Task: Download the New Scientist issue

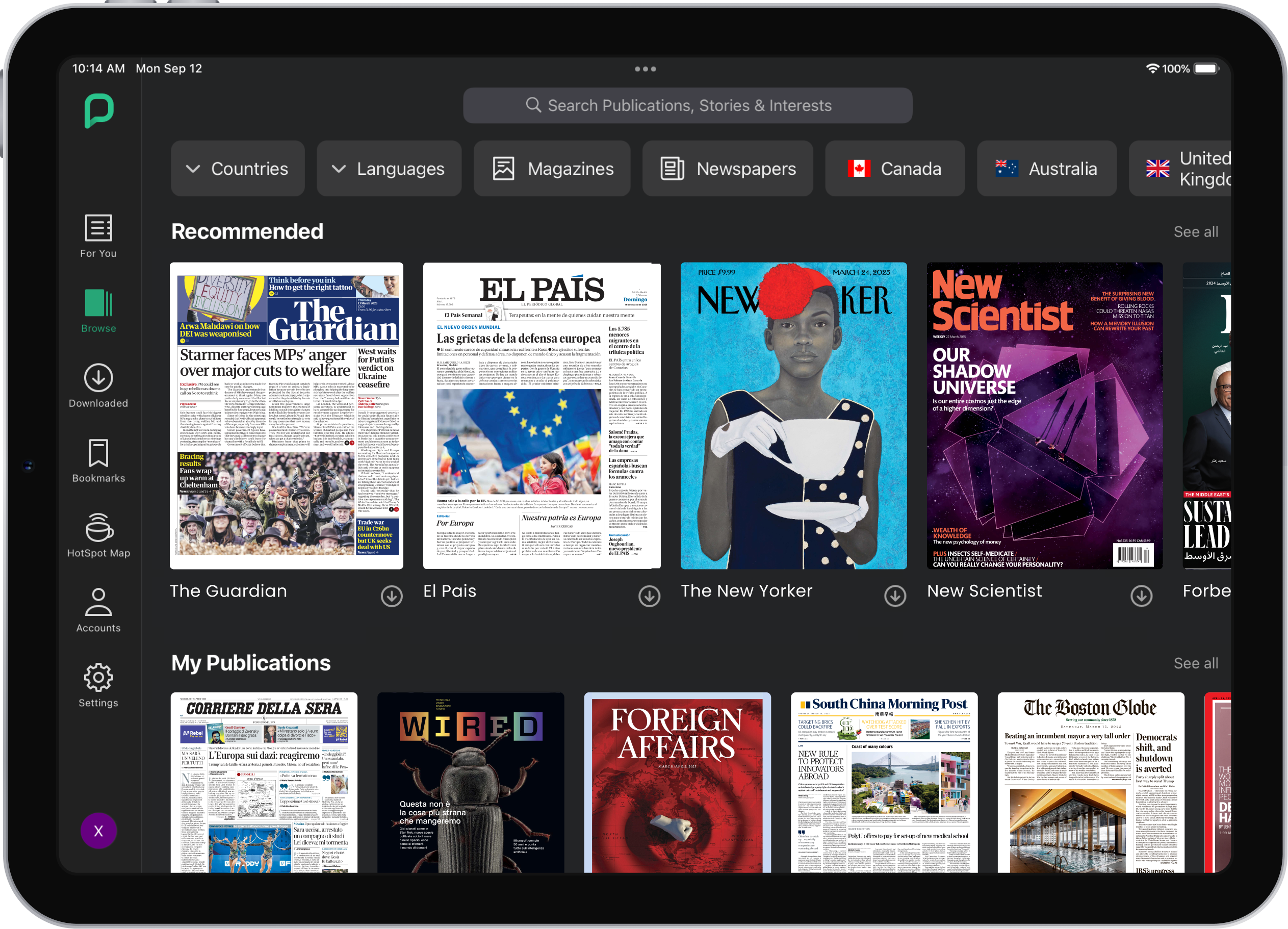Action: tap(1142, 596)
